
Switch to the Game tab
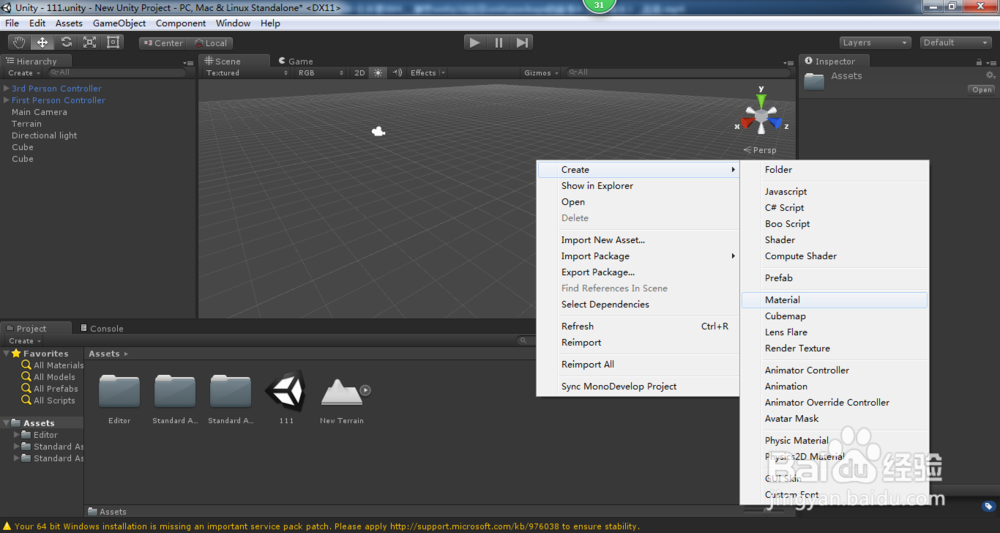pos(296,61)
